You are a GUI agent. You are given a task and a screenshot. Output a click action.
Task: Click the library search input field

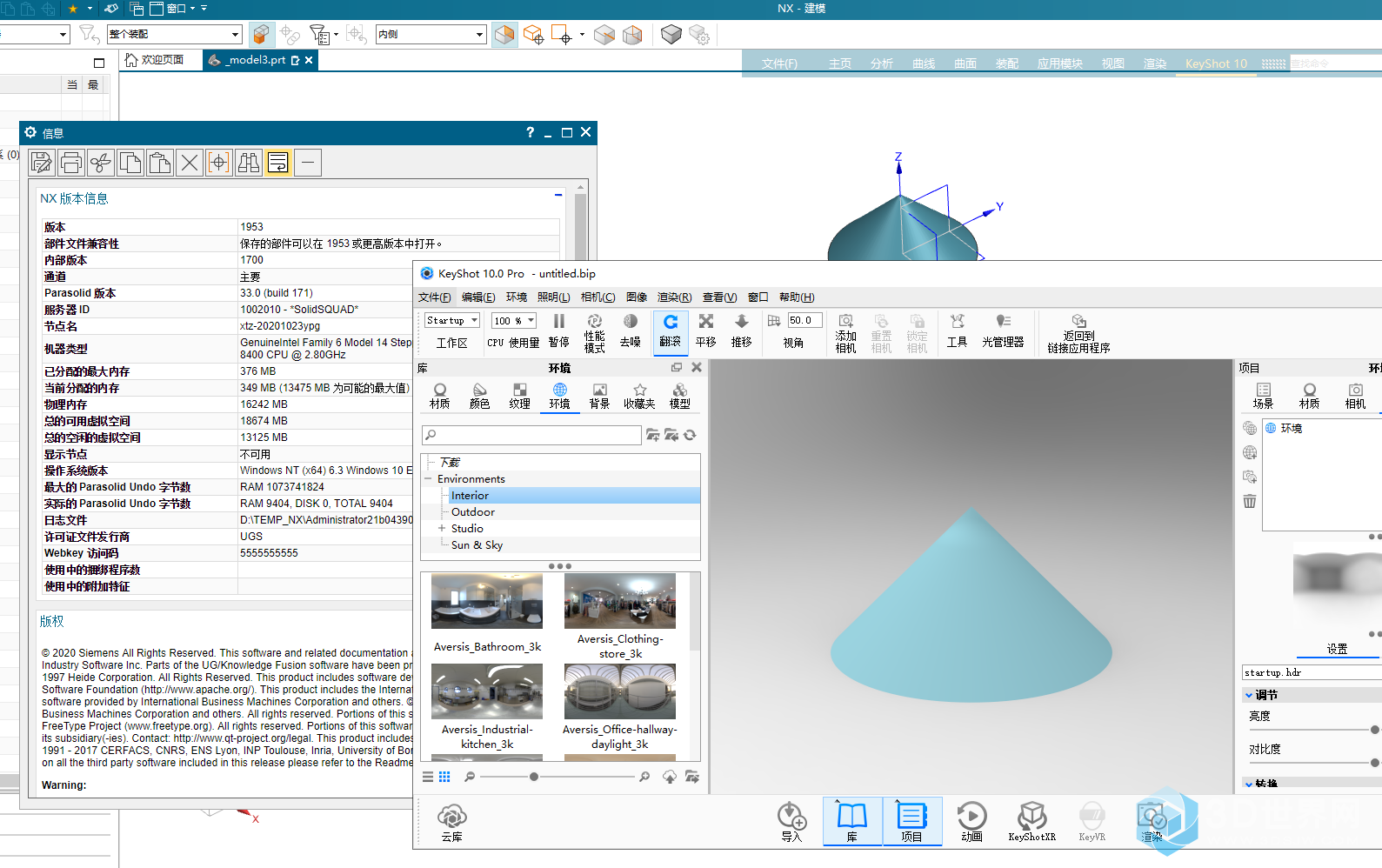tap(531, 435)
